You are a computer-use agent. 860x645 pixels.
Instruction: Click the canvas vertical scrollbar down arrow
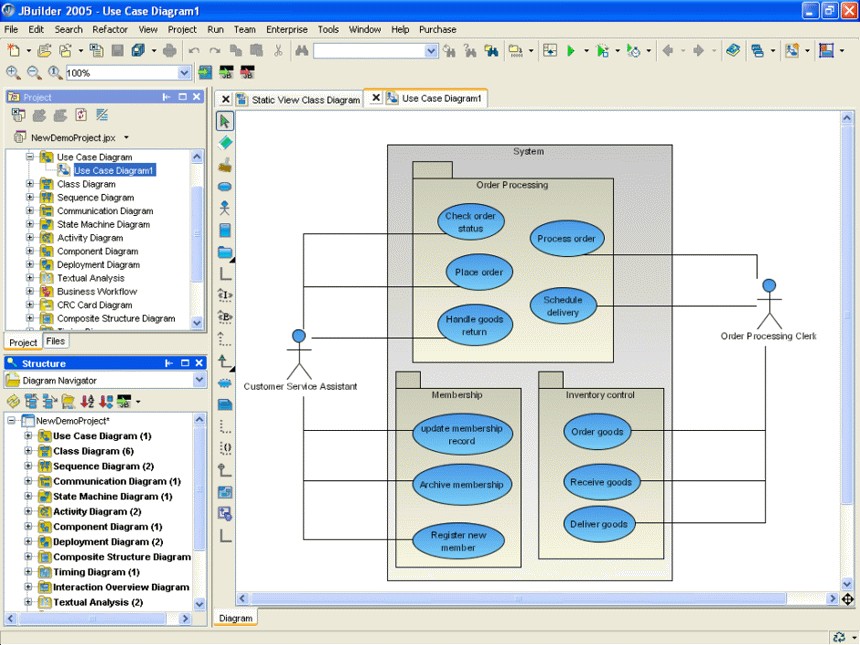click(x=847, y=584)
